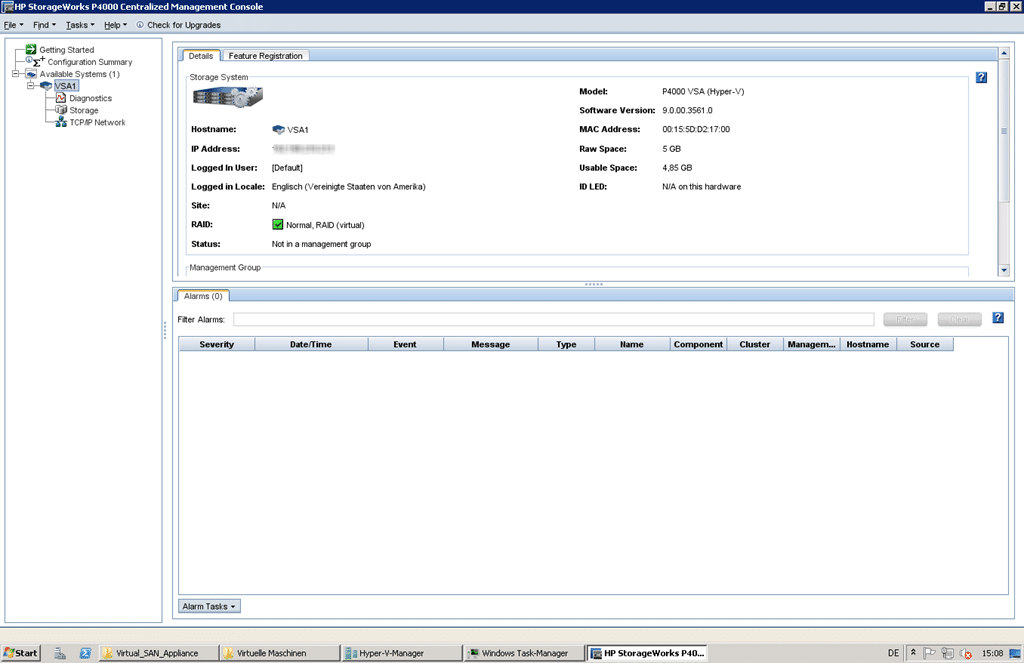Open Virtual_SAN_Appliance folder in taskbar

coord(157,653)
